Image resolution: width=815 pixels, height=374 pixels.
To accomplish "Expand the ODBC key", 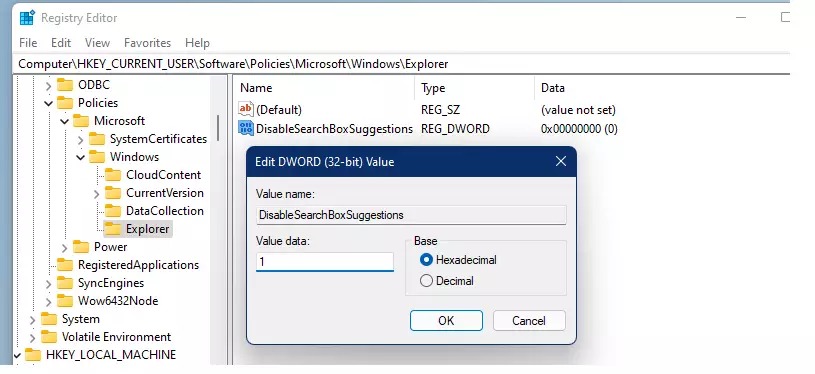I will click(x=48, y=85).
